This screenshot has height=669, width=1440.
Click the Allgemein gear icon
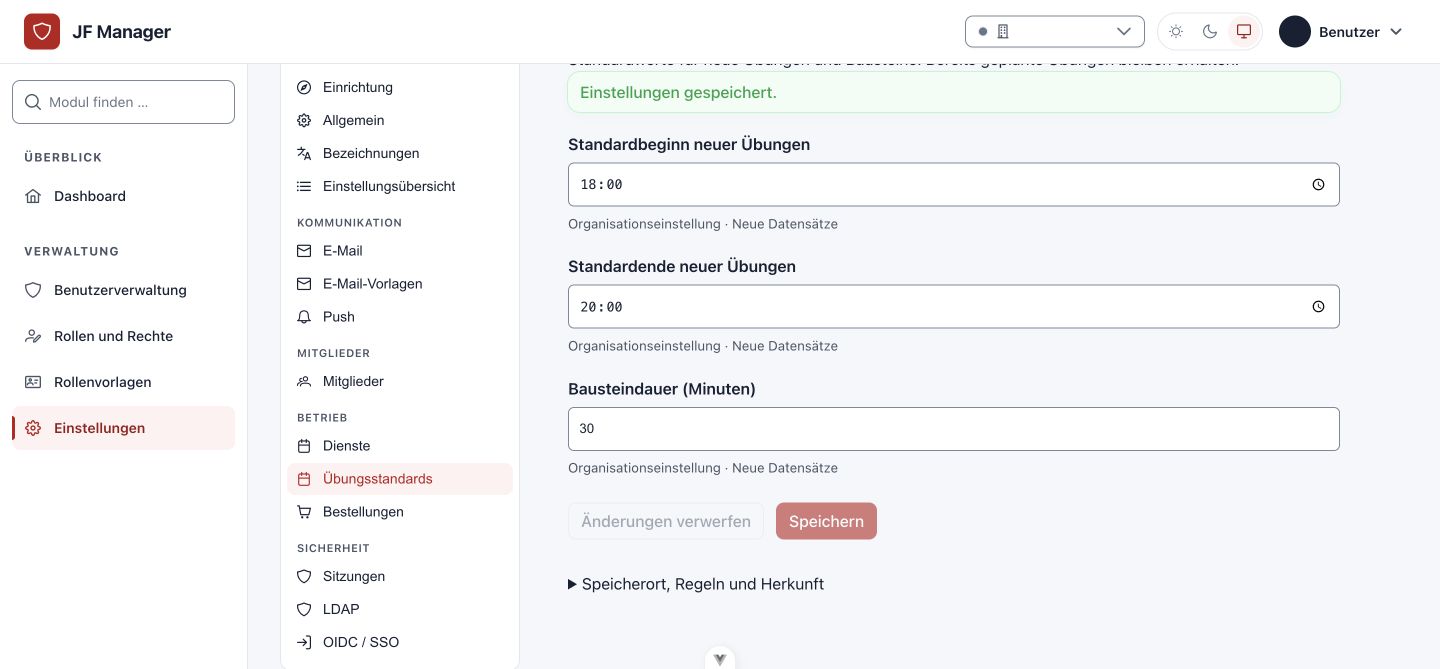click(x=304, y=120)
